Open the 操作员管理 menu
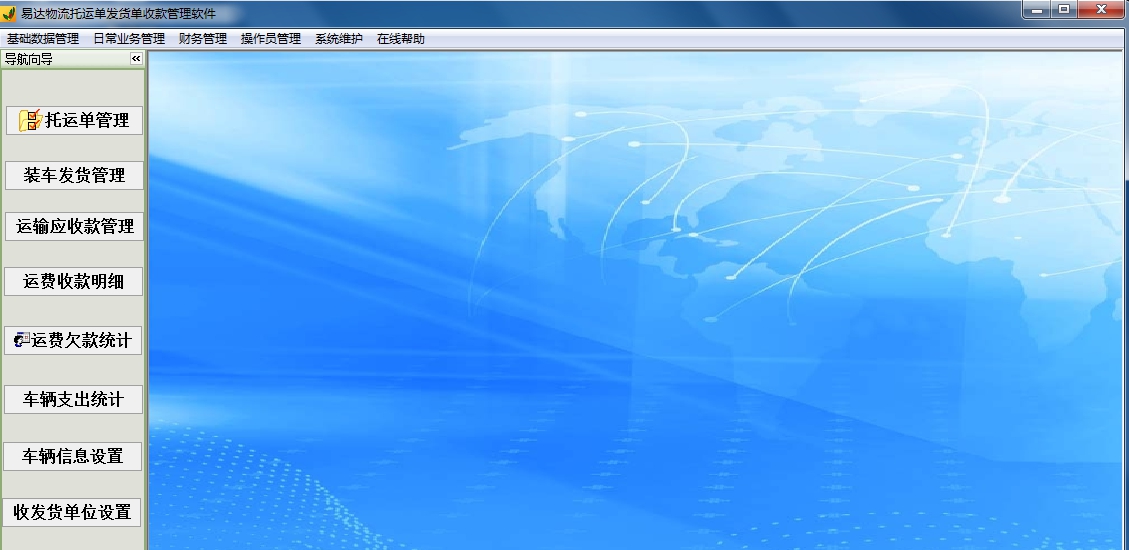 (x=271, y=39)
